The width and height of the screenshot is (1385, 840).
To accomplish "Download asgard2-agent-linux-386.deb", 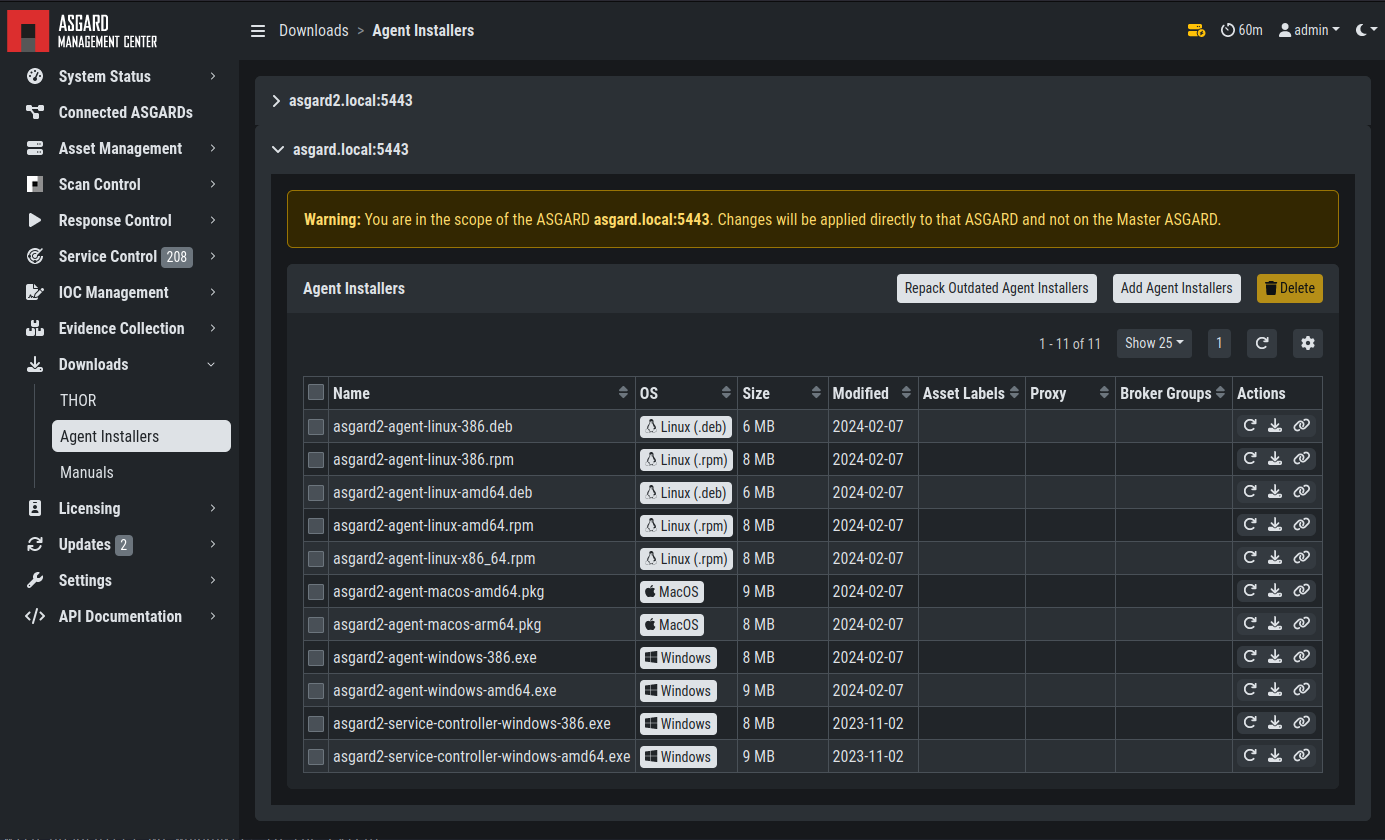I will [x=1275, y=426].
